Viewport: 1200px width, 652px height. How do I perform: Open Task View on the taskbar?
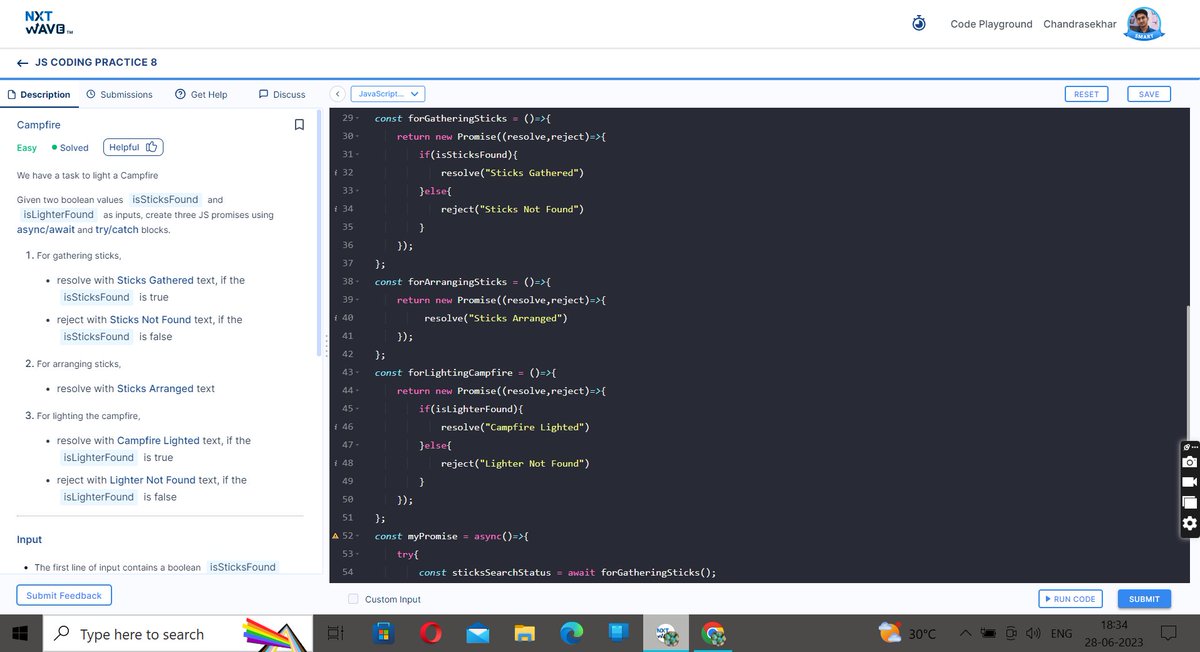(335, 633)
